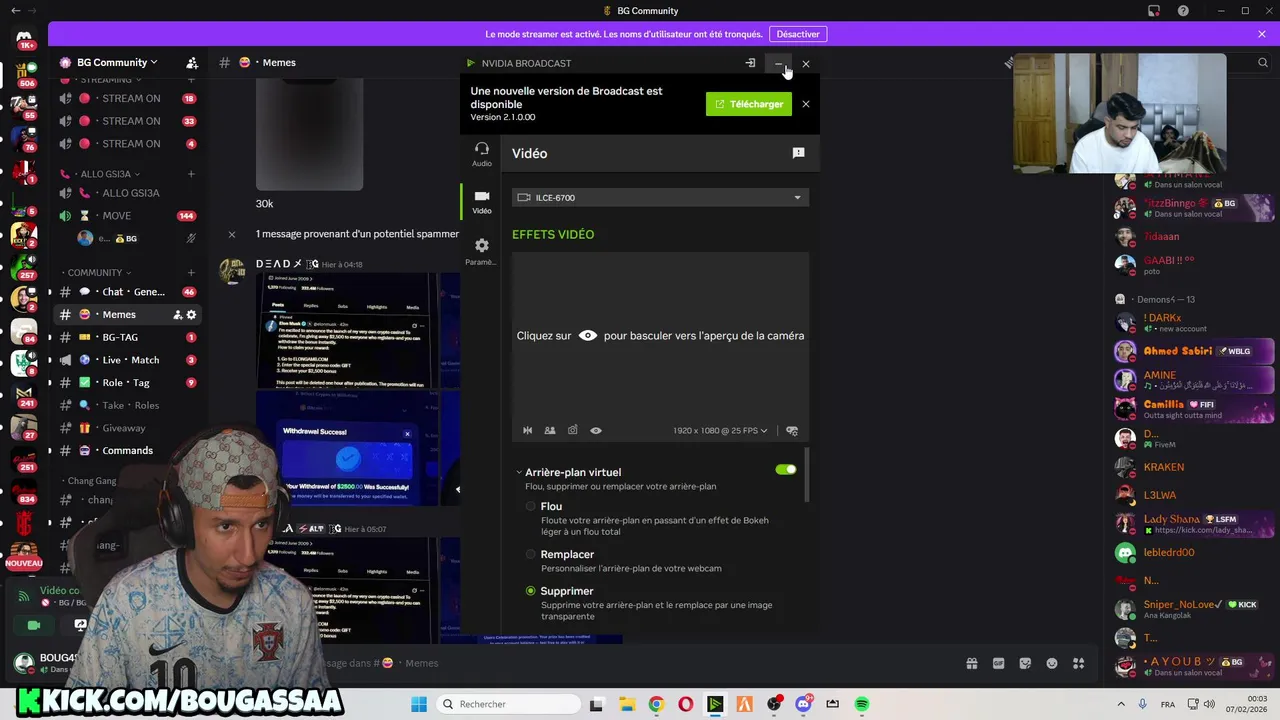Click the mirror flip icon under preview
Viewport: 1280px width, 720px height.
528,430
